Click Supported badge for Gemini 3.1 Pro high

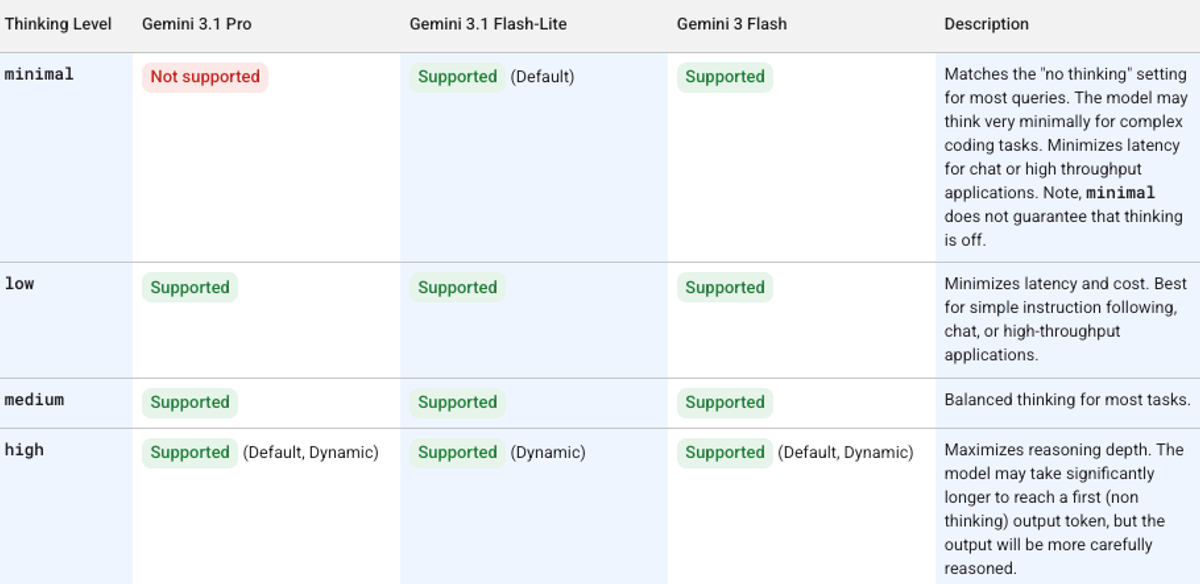tap(190, 453)
